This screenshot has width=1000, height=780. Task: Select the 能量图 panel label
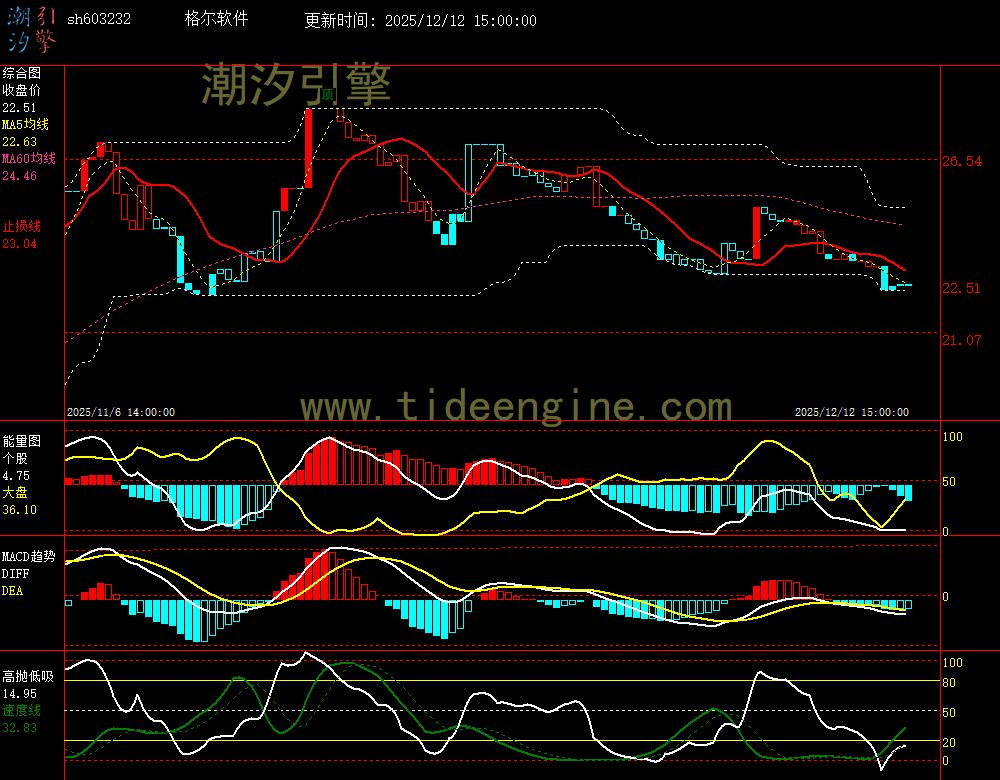(x=21, y=441)
